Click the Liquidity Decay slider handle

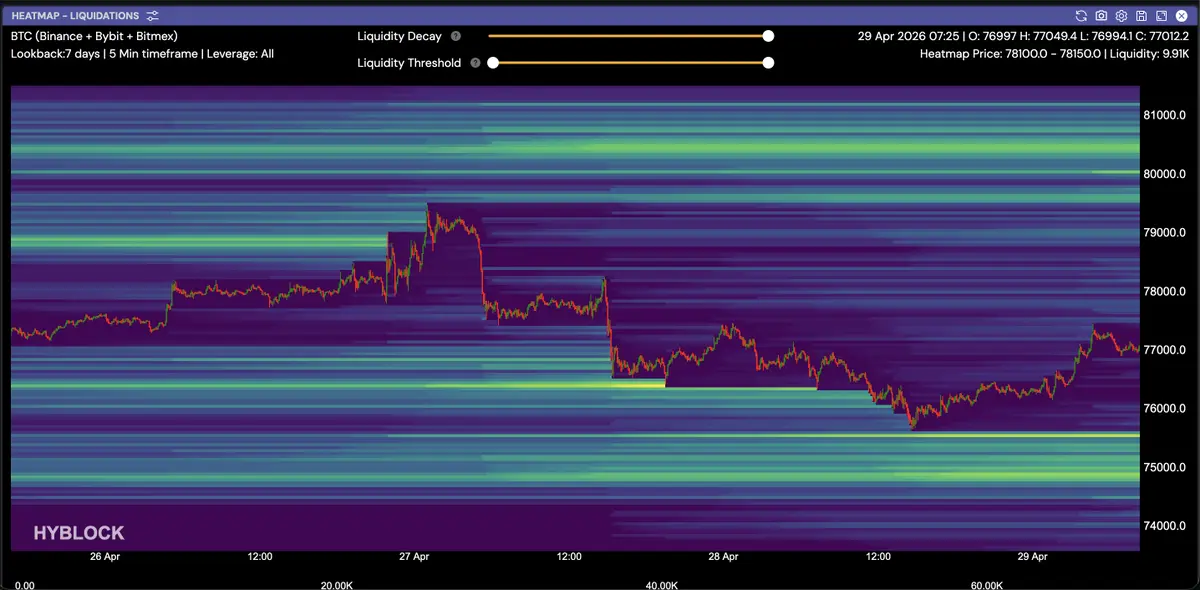(x=768, y=36)
